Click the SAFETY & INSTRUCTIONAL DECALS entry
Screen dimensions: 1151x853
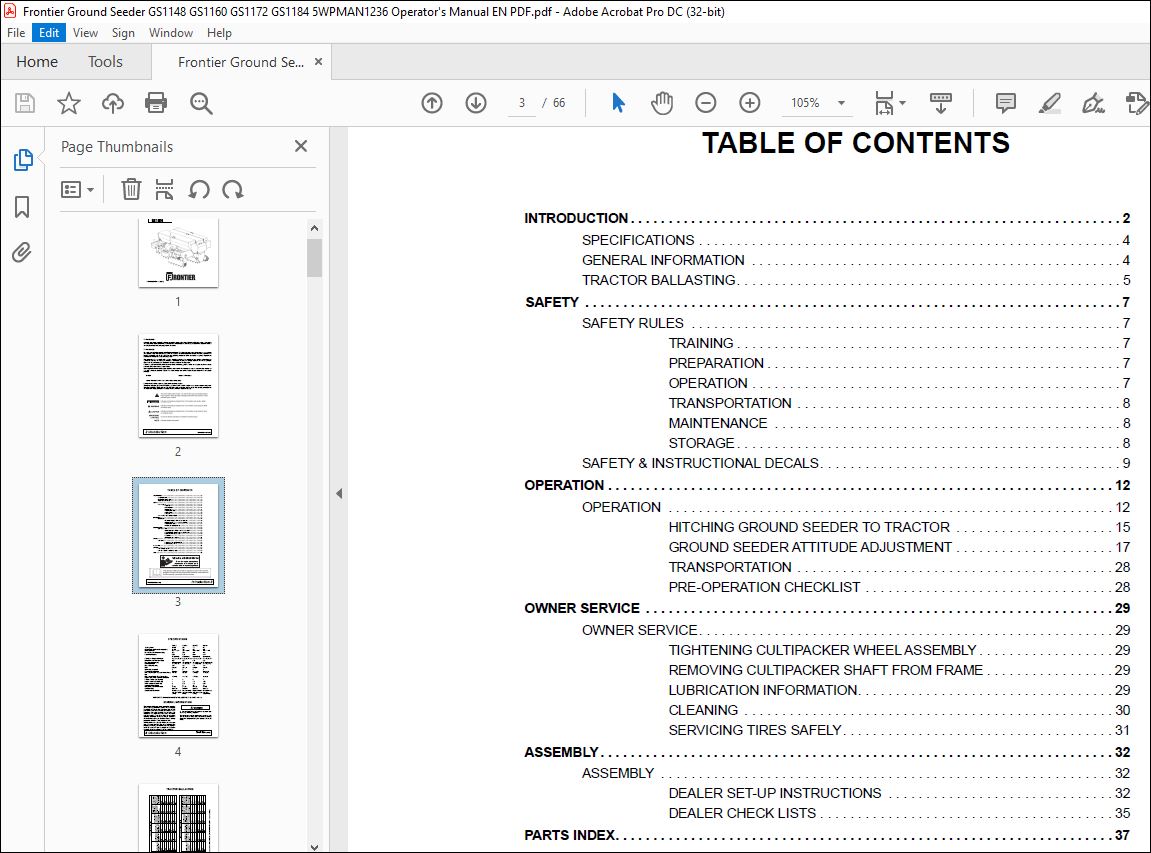pyautogui.click(x=856, y=463)
